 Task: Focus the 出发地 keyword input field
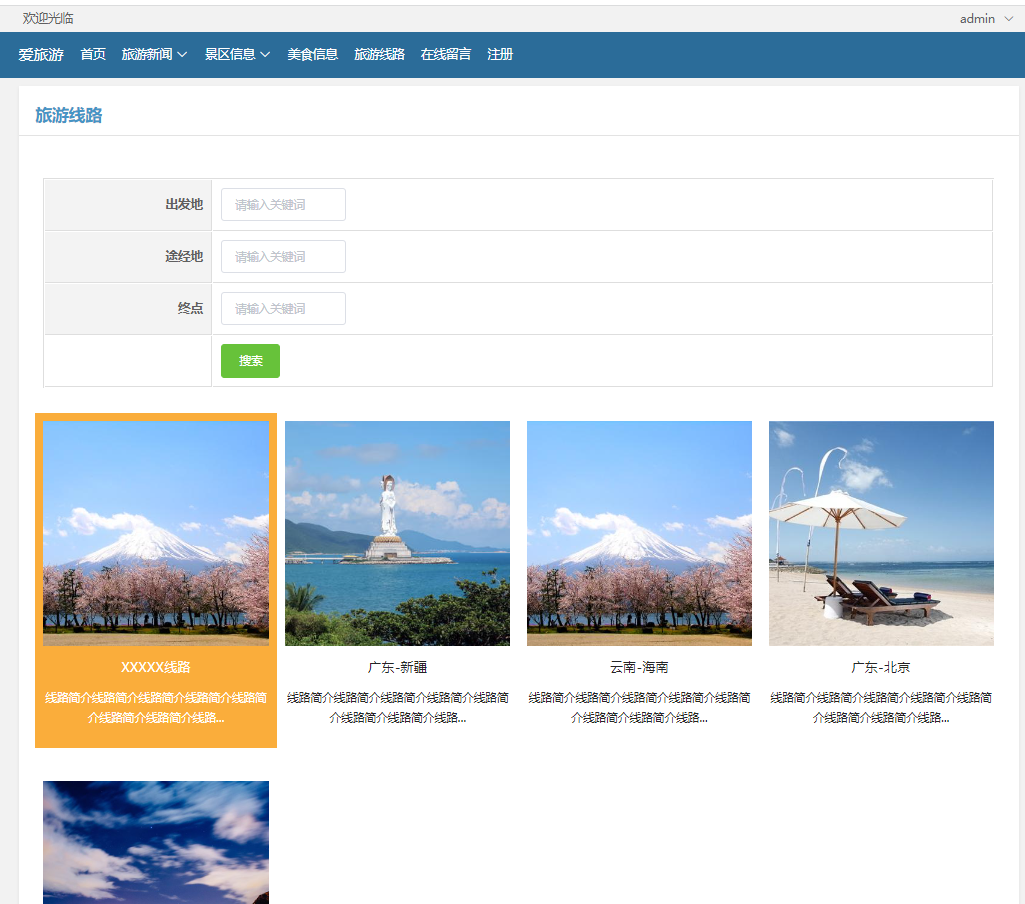point(283,205)
